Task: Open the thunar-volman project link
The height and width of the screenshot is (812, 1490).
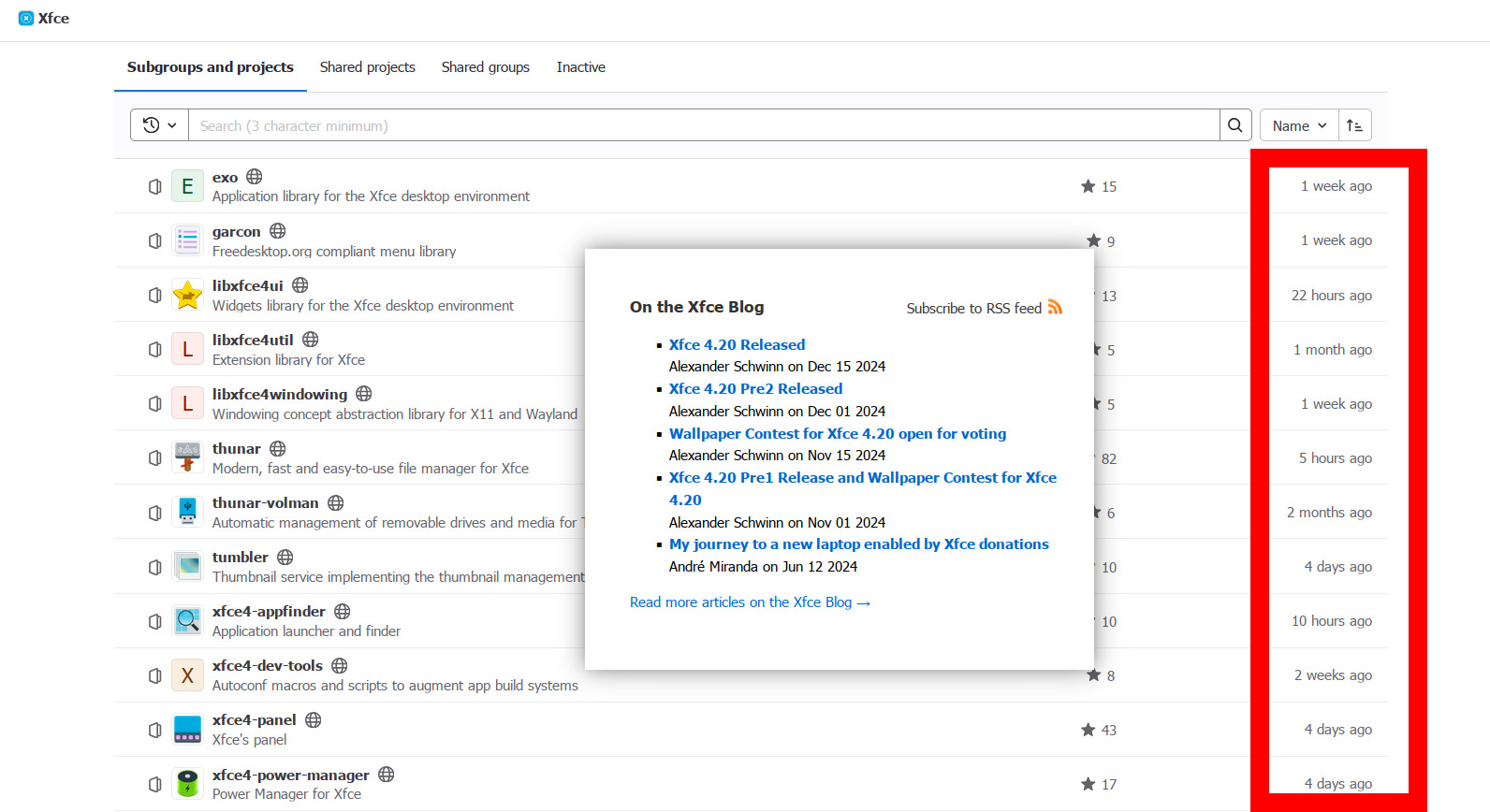Action: pyautogui.click(x=265, y=503)
